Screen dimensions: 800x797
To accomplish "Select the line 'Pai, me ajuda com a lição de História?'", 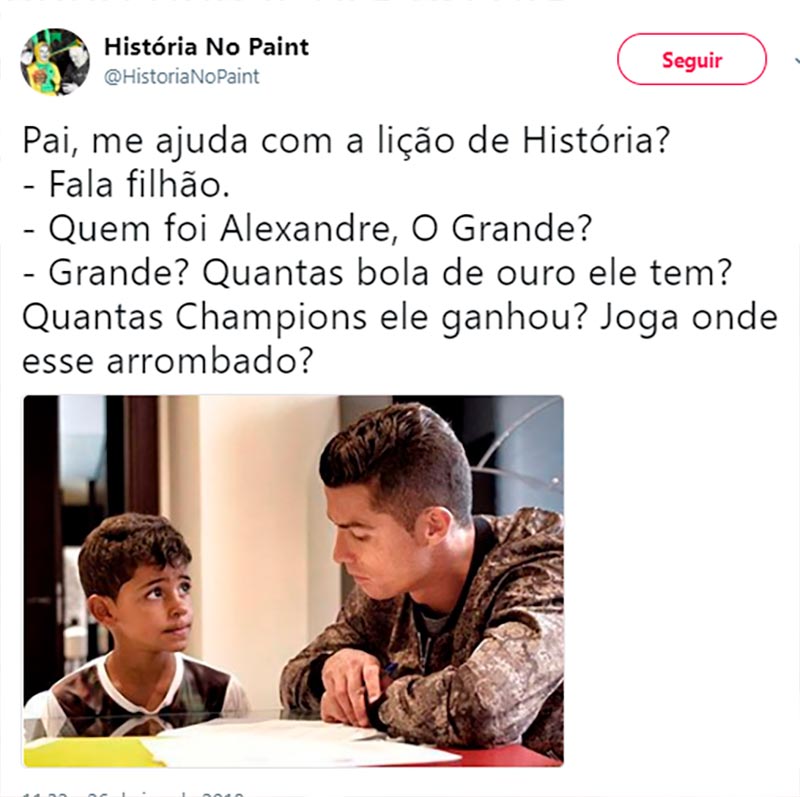I will (345, 140).
